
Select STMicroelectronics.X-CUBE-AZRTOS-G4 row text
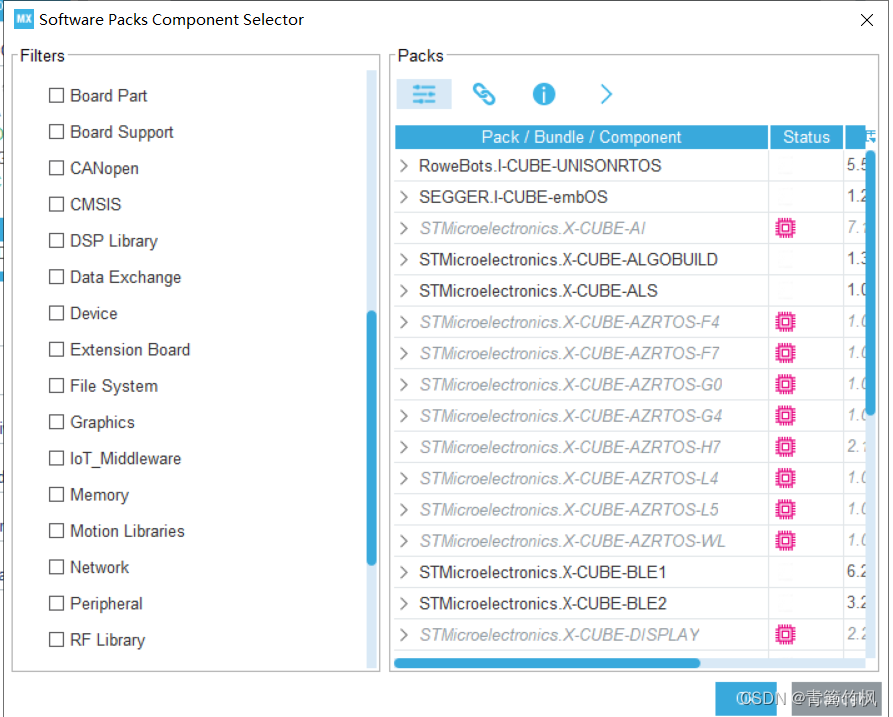click(x=571, y=416)
